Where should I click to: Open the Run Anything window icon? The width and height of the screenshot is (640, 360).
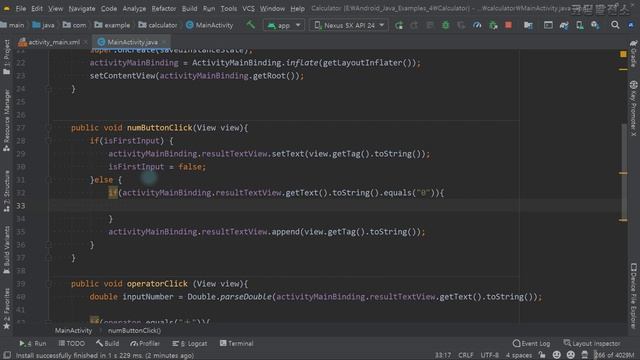pos(548,25)
